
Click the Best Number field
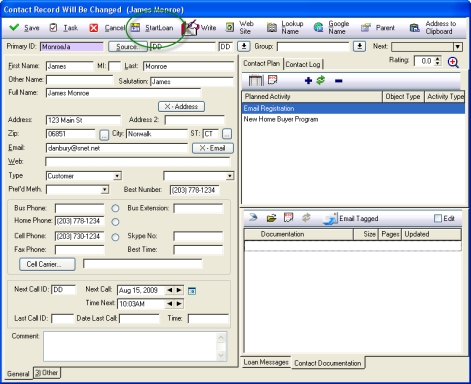(x=195, y=190)
